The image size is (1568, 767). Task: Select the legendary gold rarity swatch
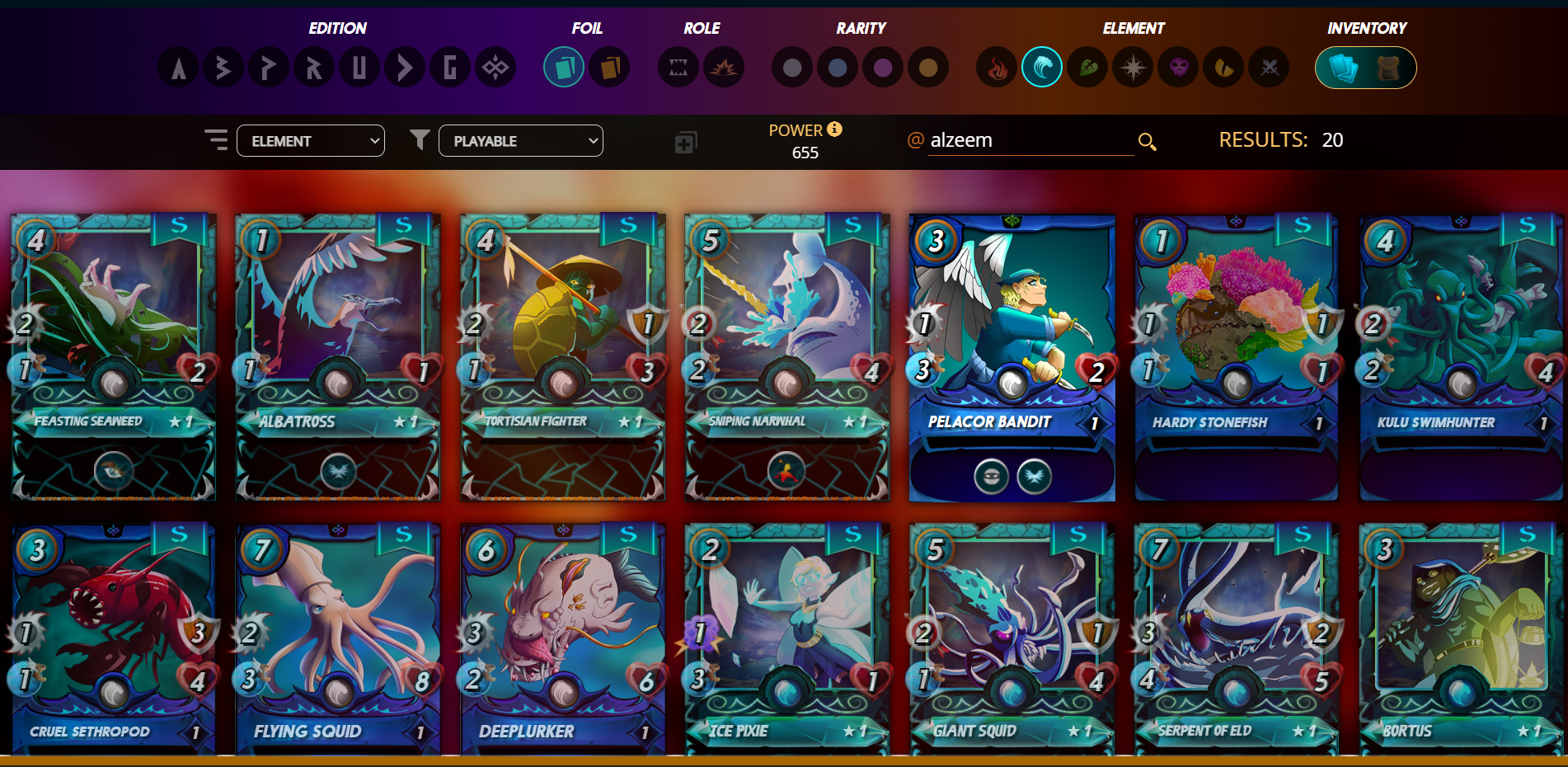coord(928,68)
